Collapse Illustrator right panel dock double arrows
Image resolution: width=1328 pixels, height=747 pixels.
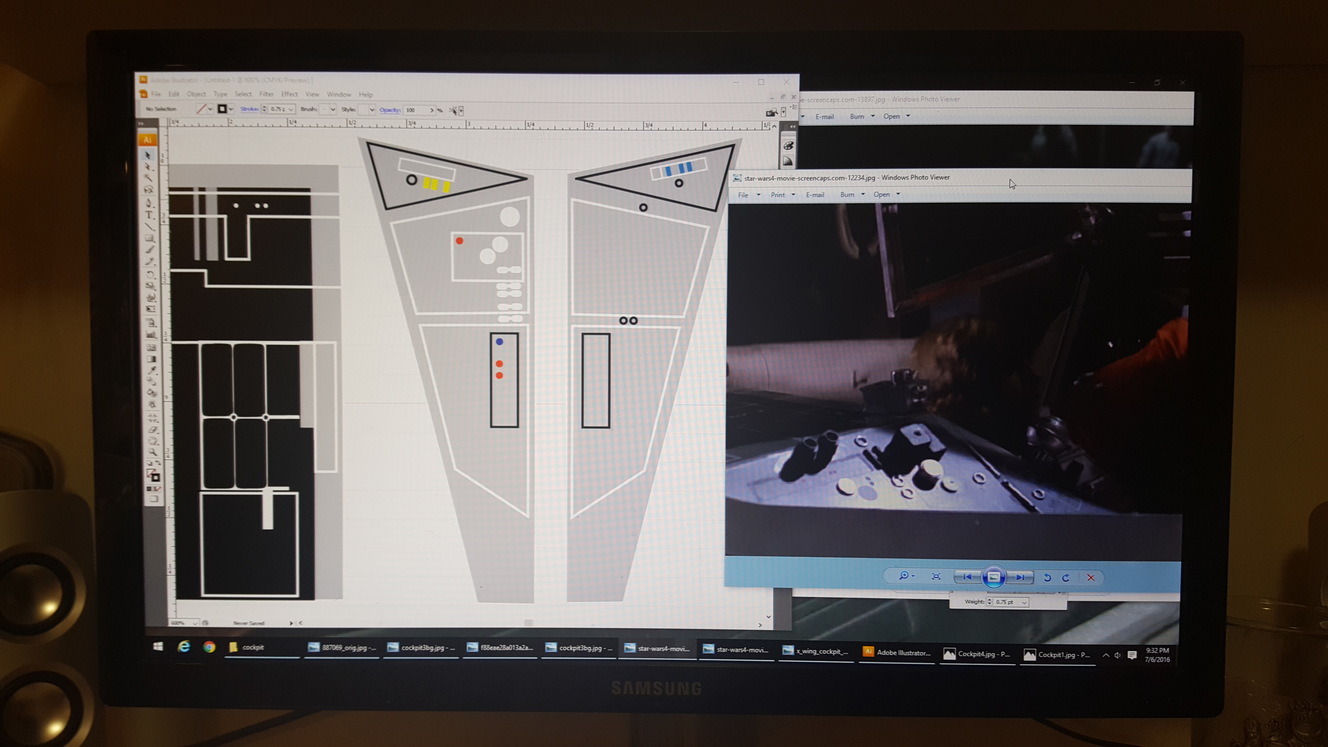tap(792, 127)
